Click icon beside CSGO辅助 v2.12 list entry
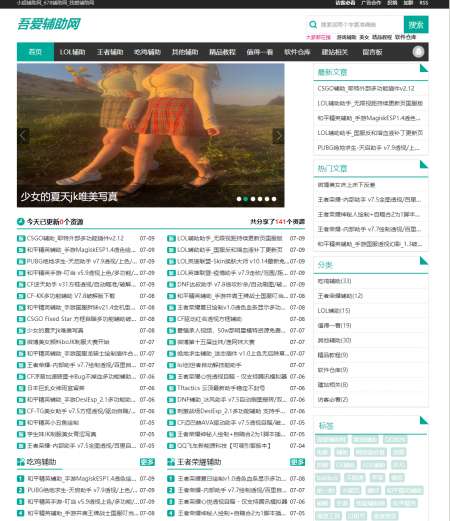Screen dimensions: 450x521 [21, 238]
